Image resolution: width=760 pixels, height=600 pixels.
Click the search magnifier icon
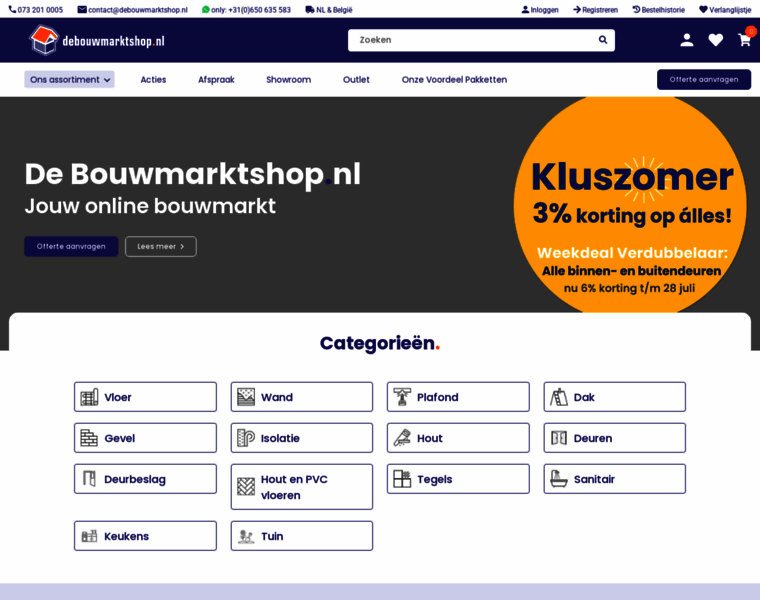[x=602, y=40]
